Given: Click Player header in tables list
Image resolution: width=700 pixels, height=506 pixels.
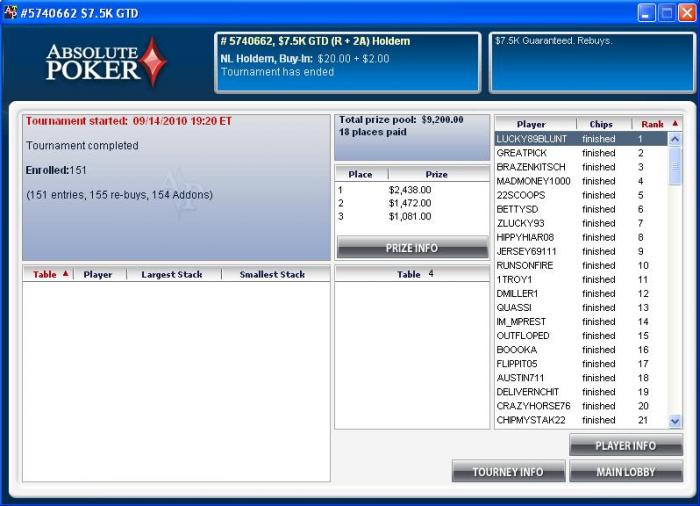Looking at the screenshot, I should point(98,274).
